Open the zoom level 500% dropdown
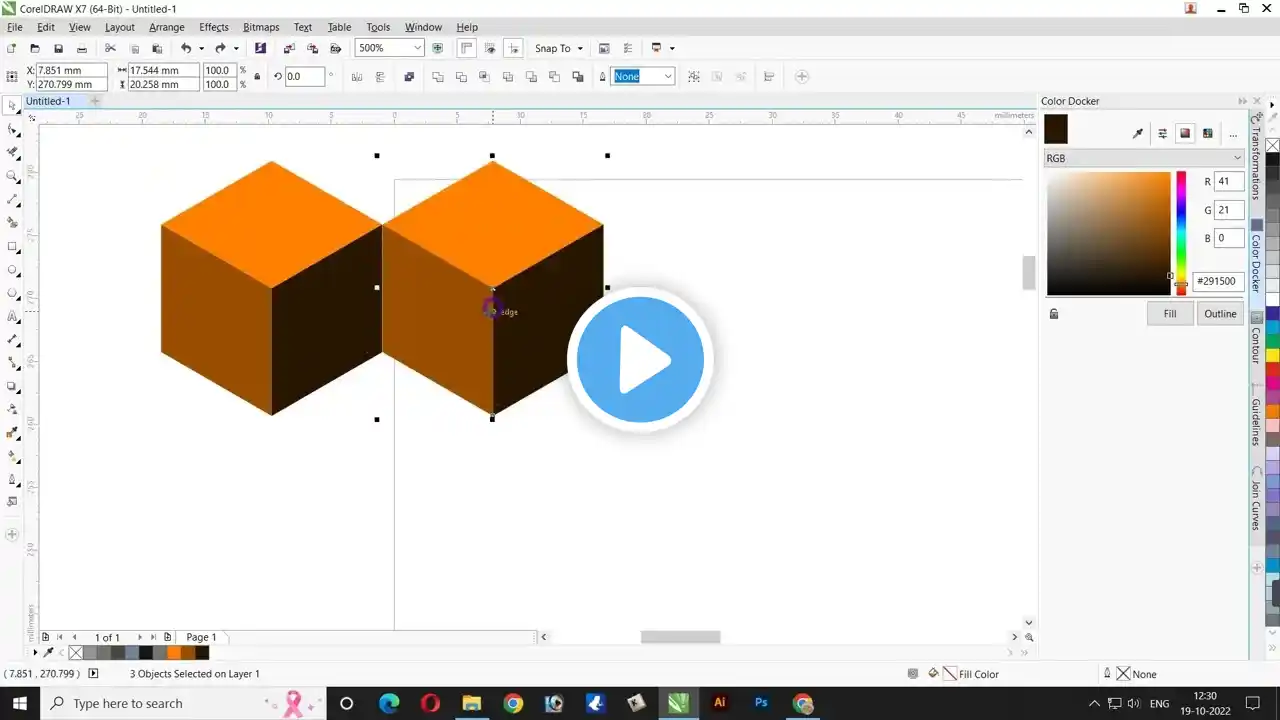This screenshot has width=1280, height=720. 417,48
